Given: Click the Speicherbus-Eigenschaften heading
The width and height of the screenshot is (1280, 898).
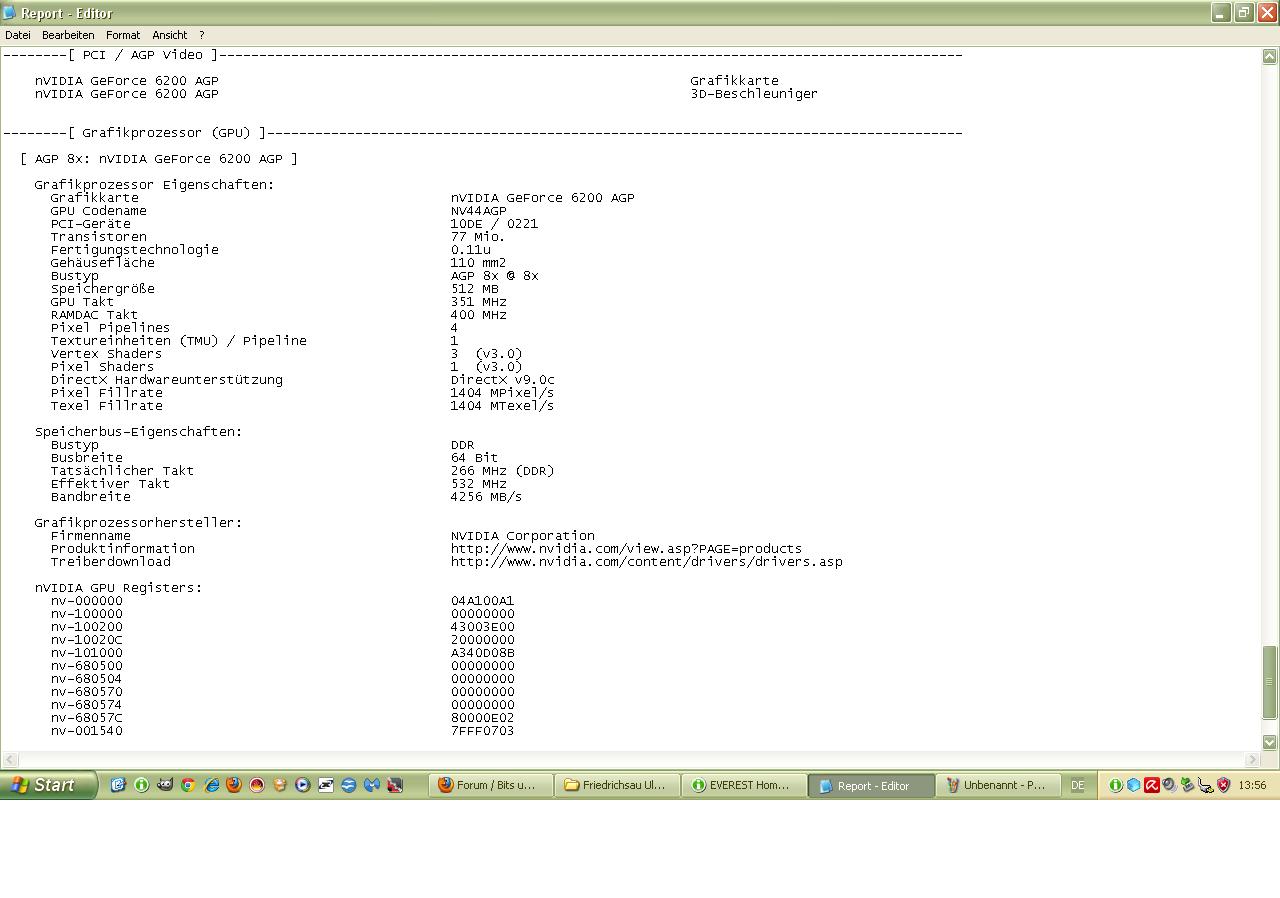Looking at the screenshot, I should click(x=138, y=432).
